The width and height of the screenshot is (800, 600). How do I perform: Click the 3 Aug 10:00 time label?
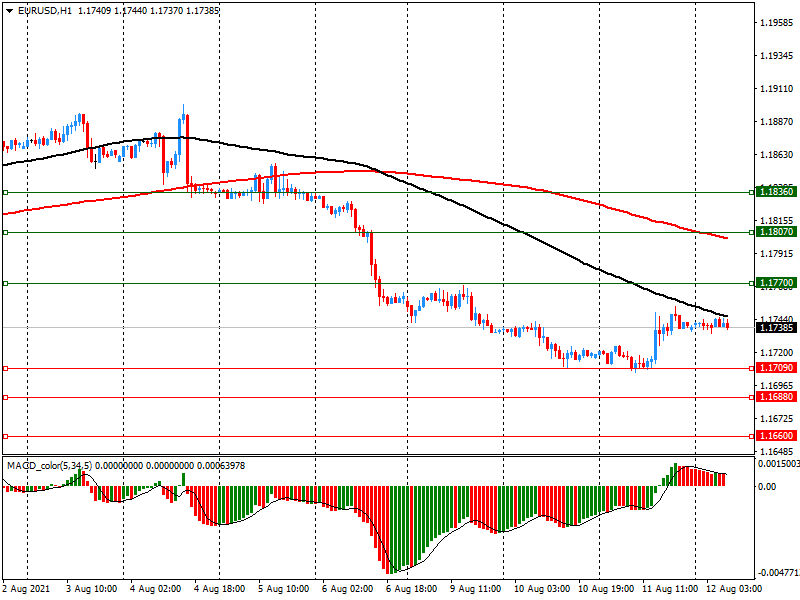[91, 589]
